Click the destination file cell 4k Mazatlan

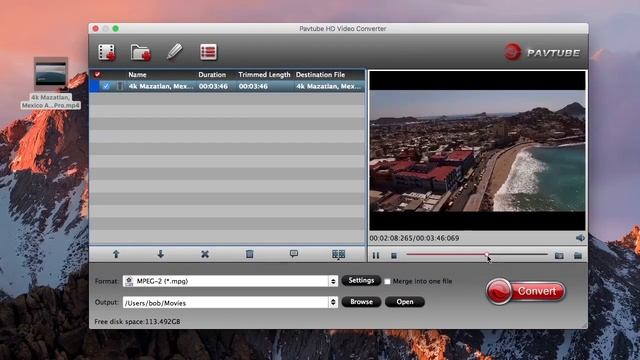pos(329,86)
